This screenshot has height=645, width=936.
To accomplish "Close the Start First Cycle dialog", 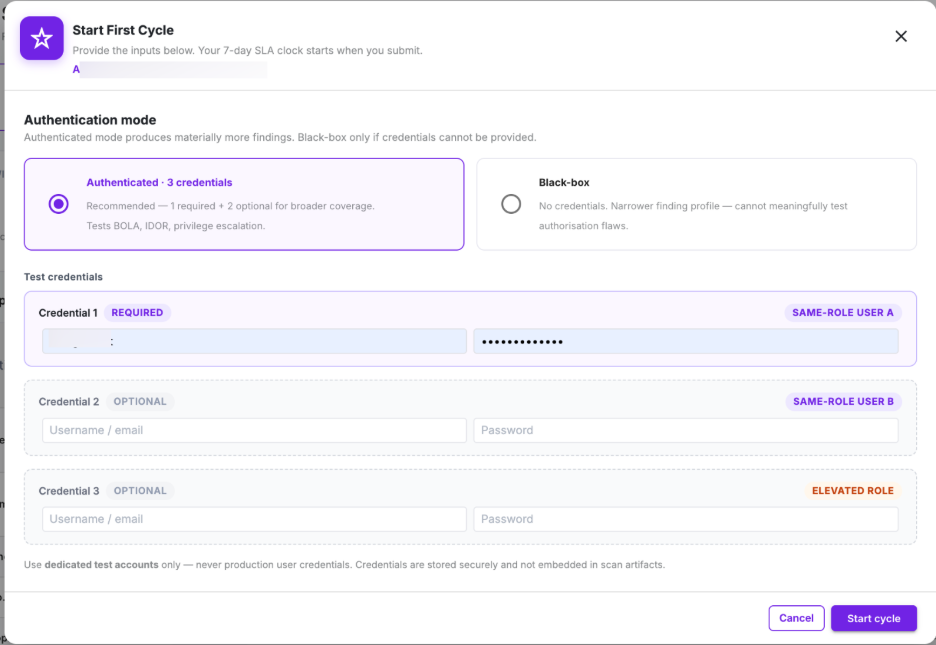I will point(901,36).
